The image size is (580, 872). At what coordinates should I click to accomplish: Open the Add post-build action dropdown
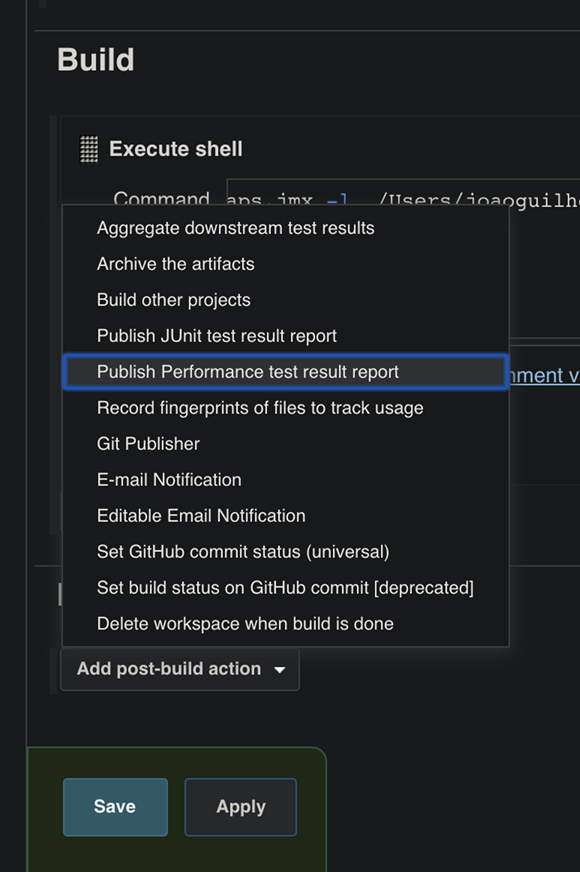pyautogui.click(x=180, y=669)
